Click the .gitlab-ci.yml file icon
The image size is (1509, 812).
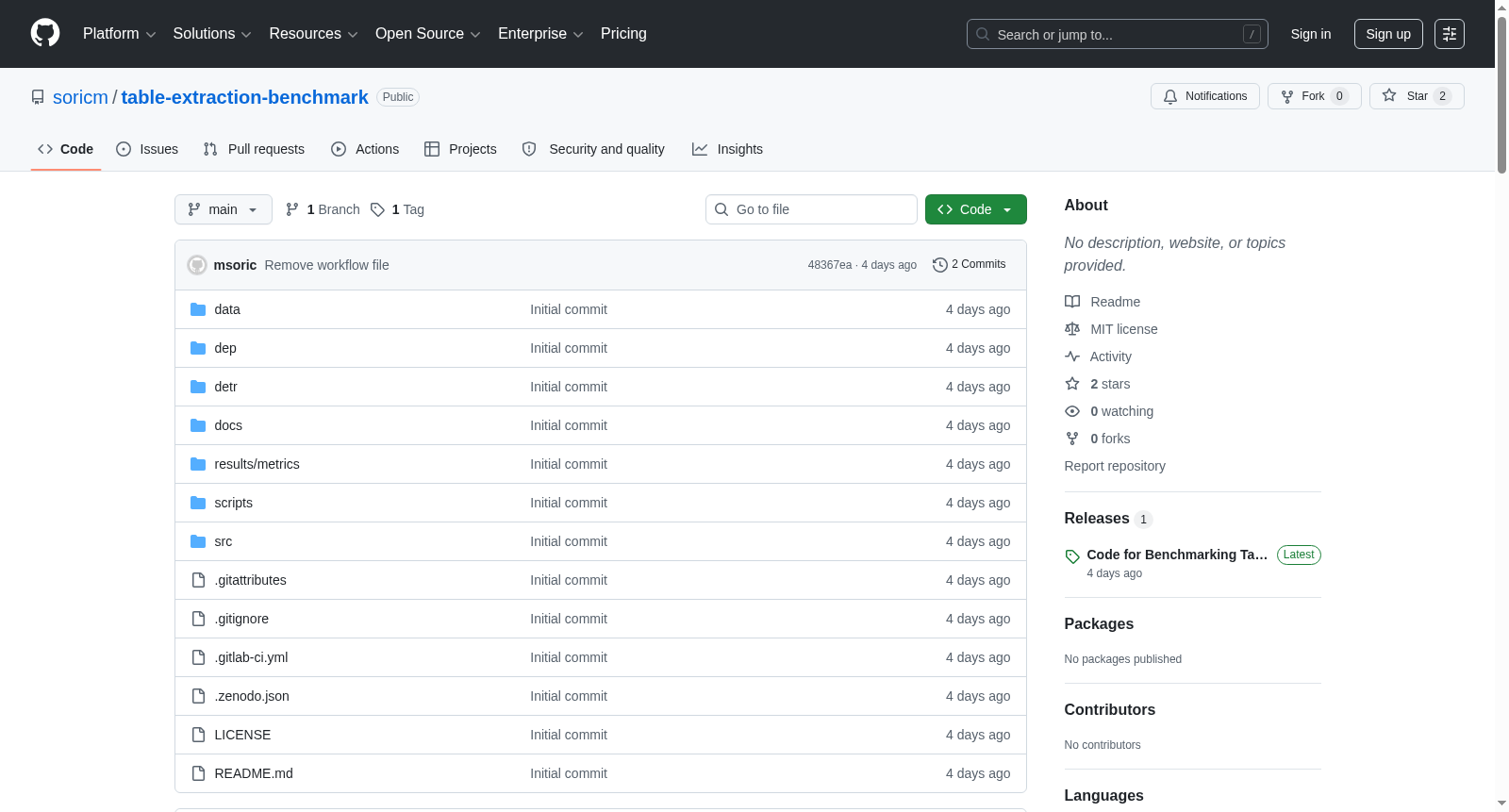(x=198, y=657)
